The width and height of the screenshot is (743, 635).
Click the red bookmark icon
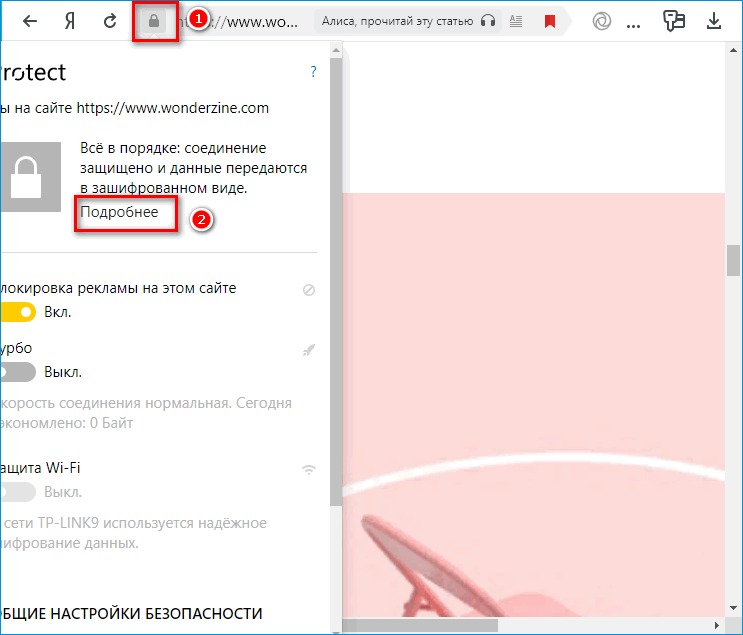[x=549, y=21]
